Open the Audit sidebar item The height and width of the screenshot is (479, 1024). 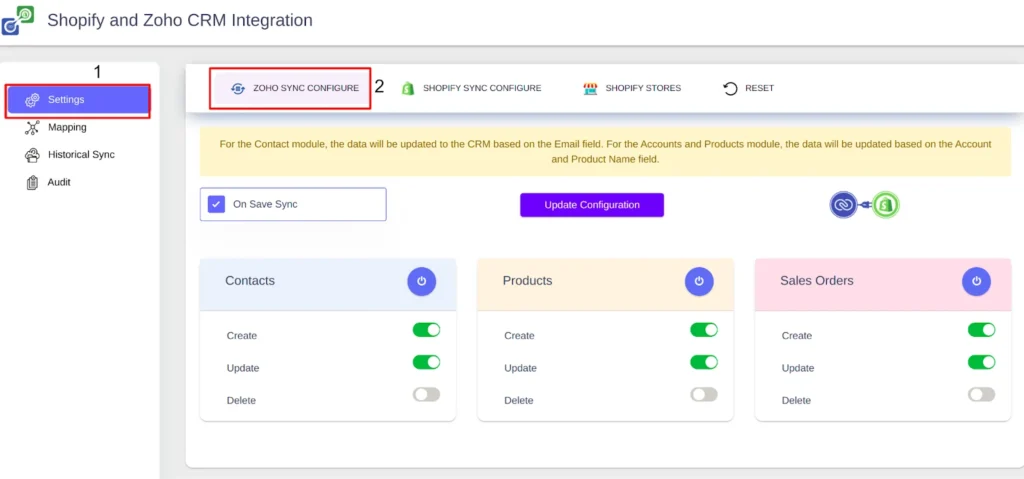click(78, 182)
